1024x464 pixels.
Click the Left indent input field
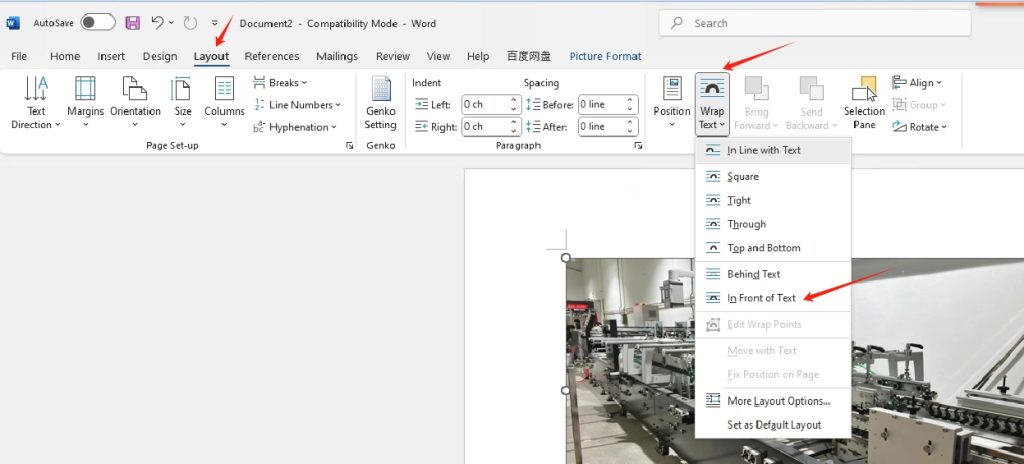[484, 105]
